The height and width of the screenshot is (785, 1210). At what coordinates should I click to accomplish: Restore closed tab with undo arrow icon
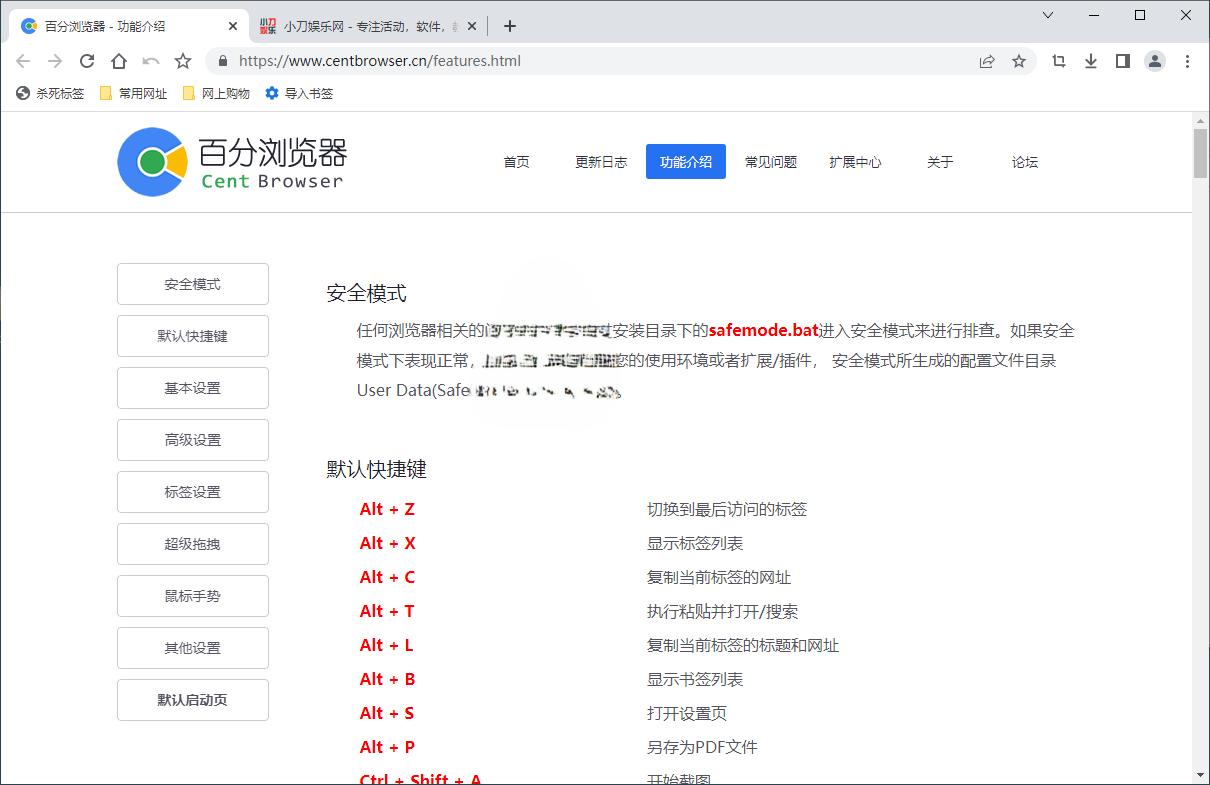(151, 61)
